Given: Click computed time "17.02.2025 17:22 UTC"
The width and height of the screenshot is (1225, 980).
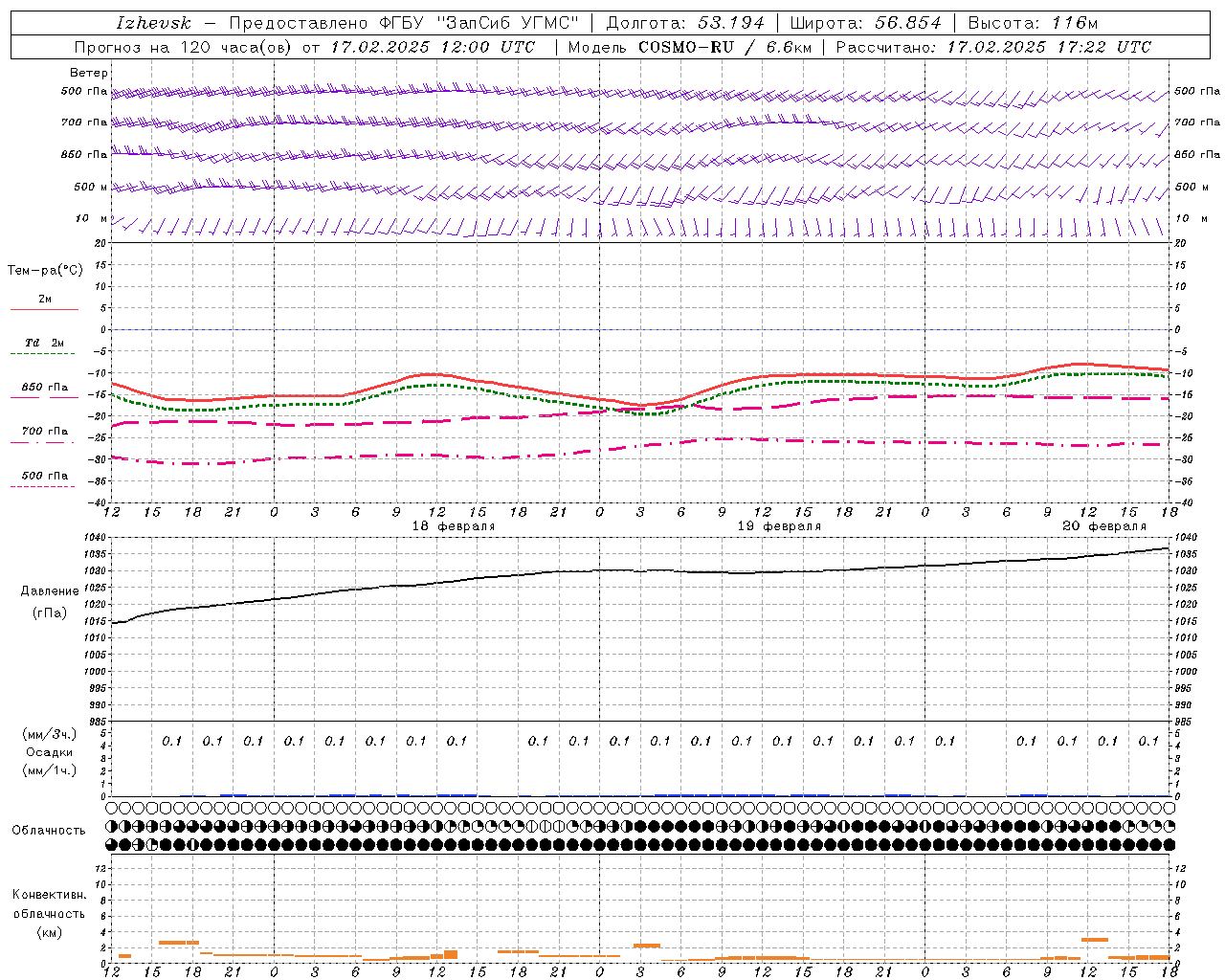Looking at the screenshot, I should pos(1049,47).
